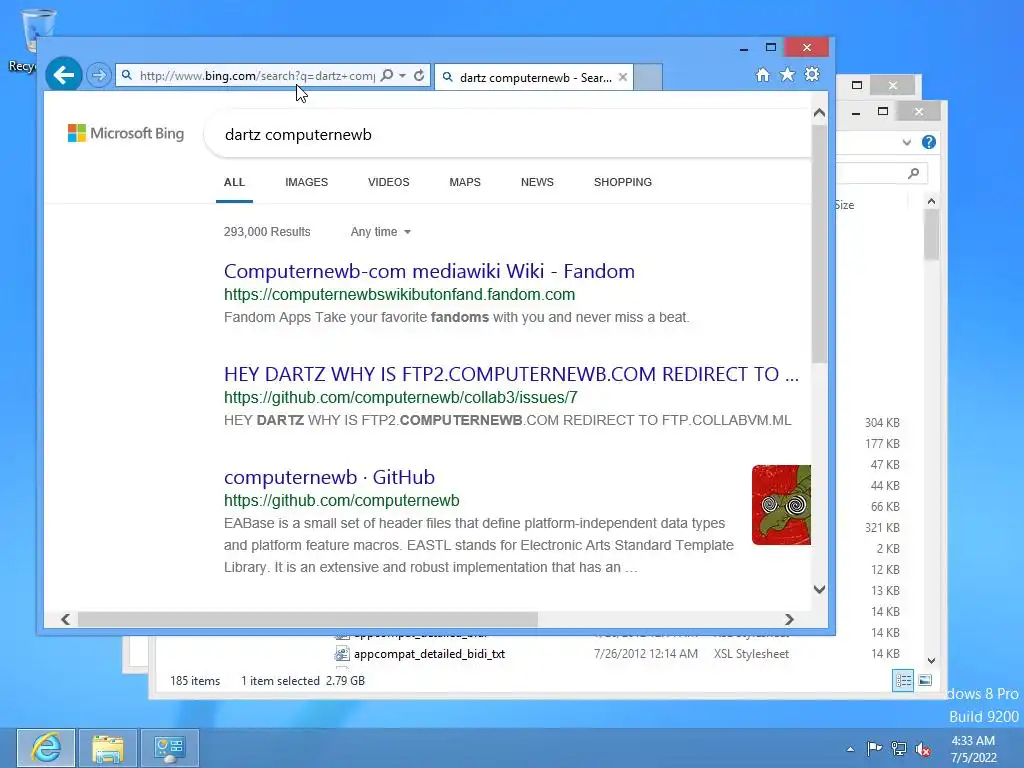Click the IE forward arrow button
The width and height of the screenshot is (1024, 768).
coord(99,75)
